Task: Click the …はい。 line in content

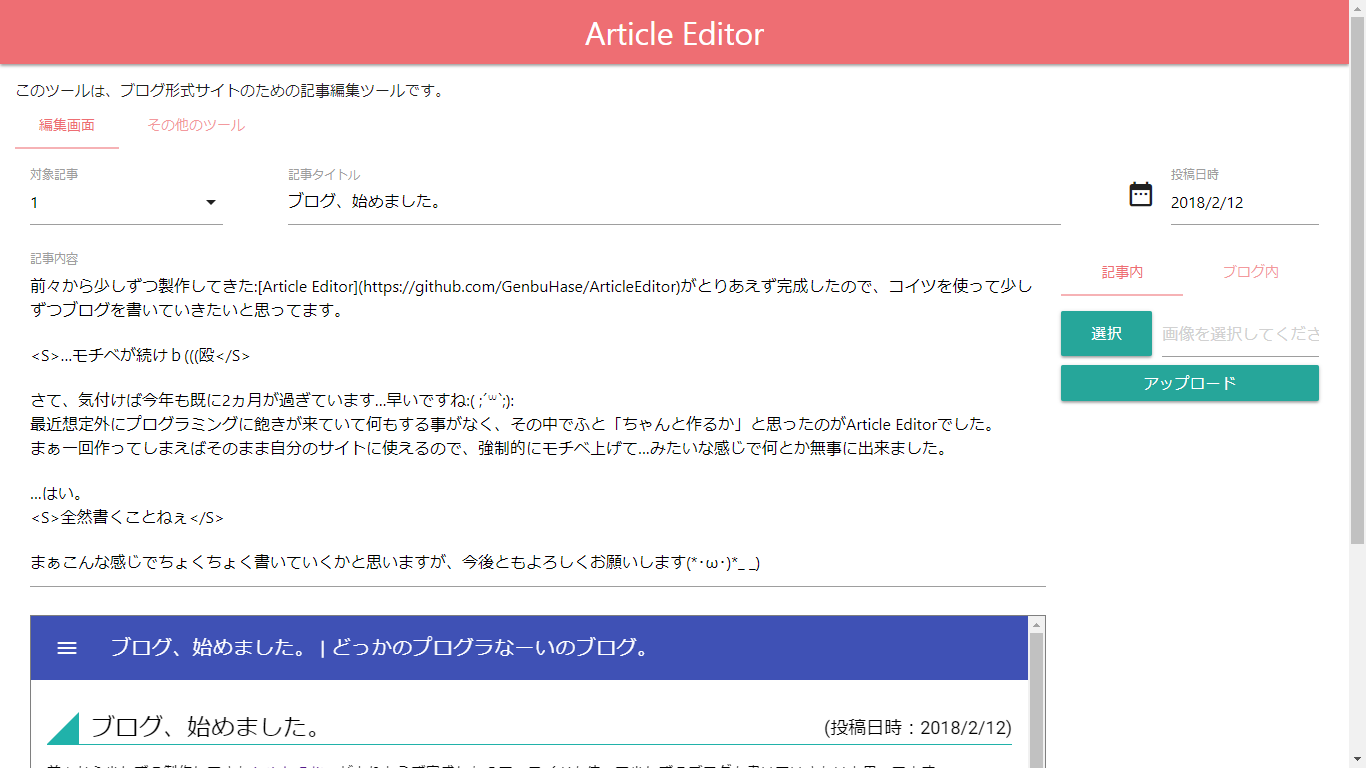Action: pos(56,494)
